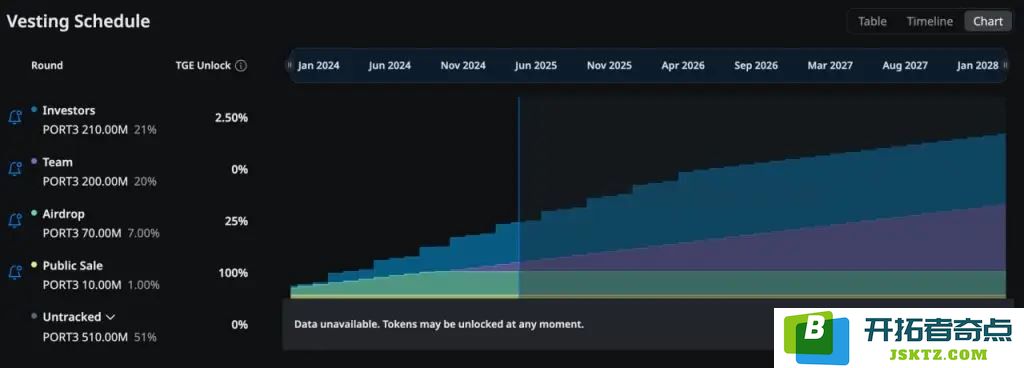Click the Investors blue color dot
The image size is (1024, 368).
pos(34,110)
